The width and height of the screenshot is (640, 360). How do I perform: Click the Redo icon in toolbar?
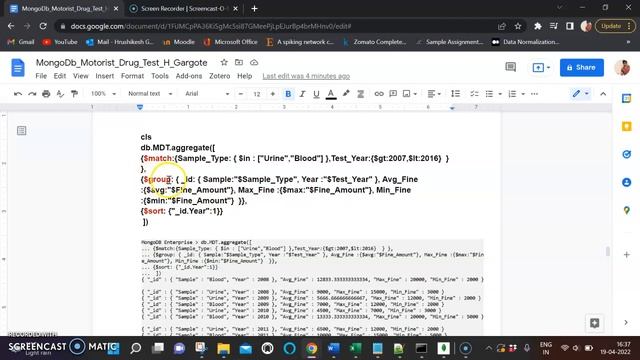coord(32,94)
